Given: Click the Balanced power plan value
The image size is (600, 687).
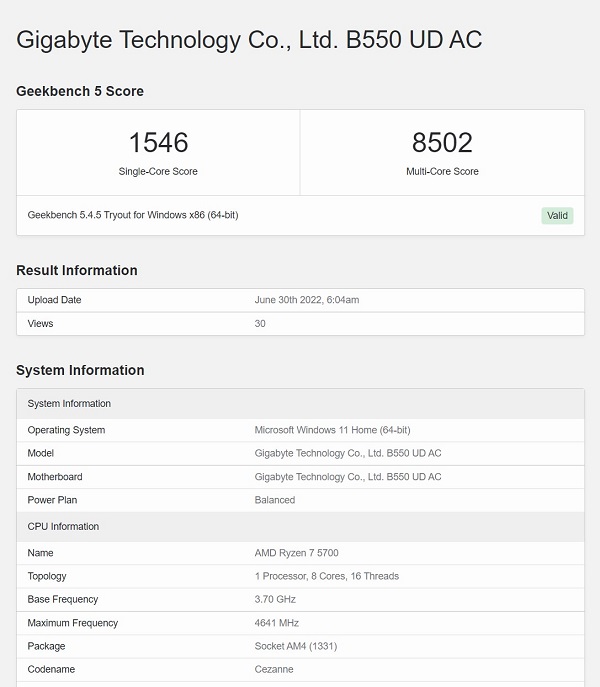Looking at the screenshot, I should (274, 500).
